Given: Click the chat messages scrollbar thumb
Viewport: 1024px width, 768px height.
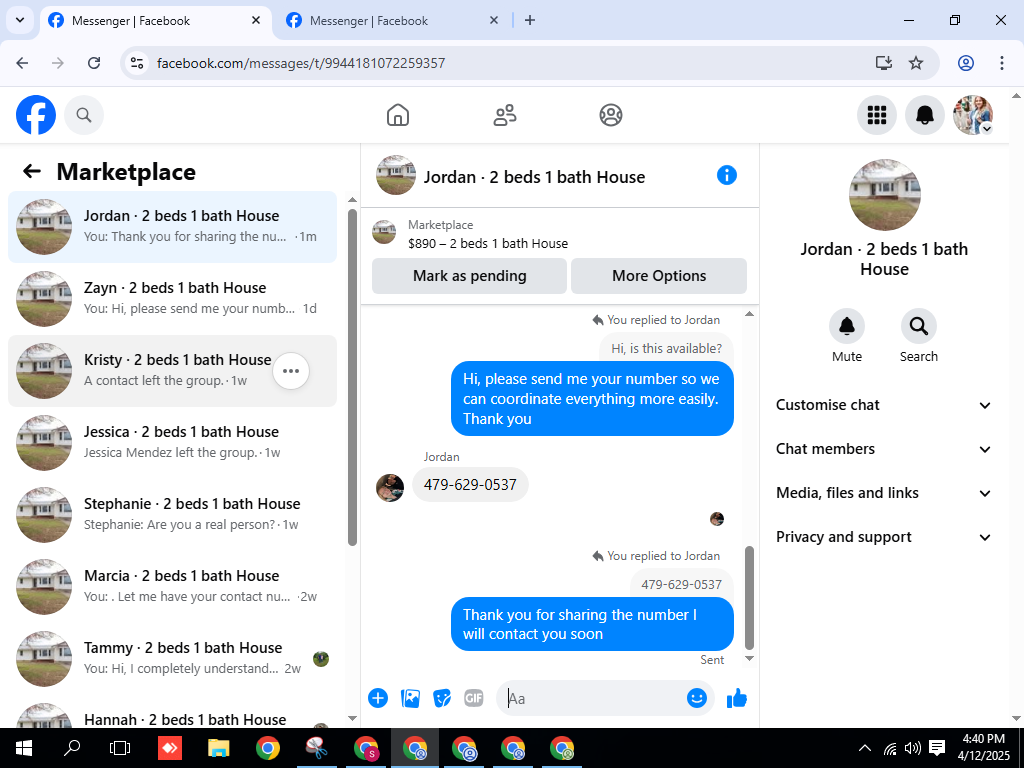Looking at the screenshot, I should click(749, 598).
